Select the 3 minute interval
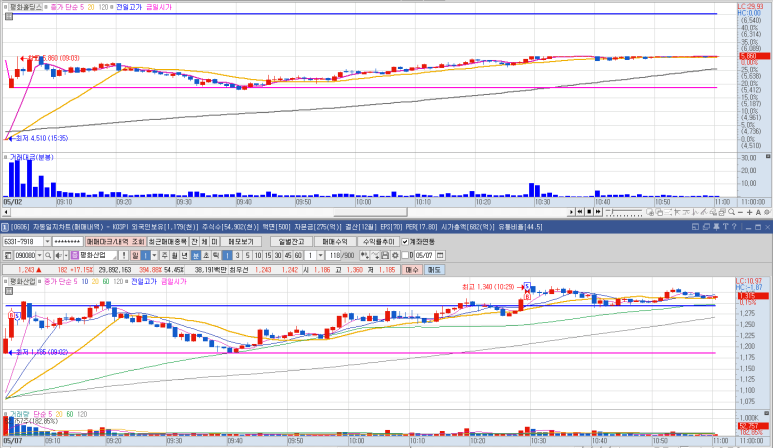 click(238, 255)
